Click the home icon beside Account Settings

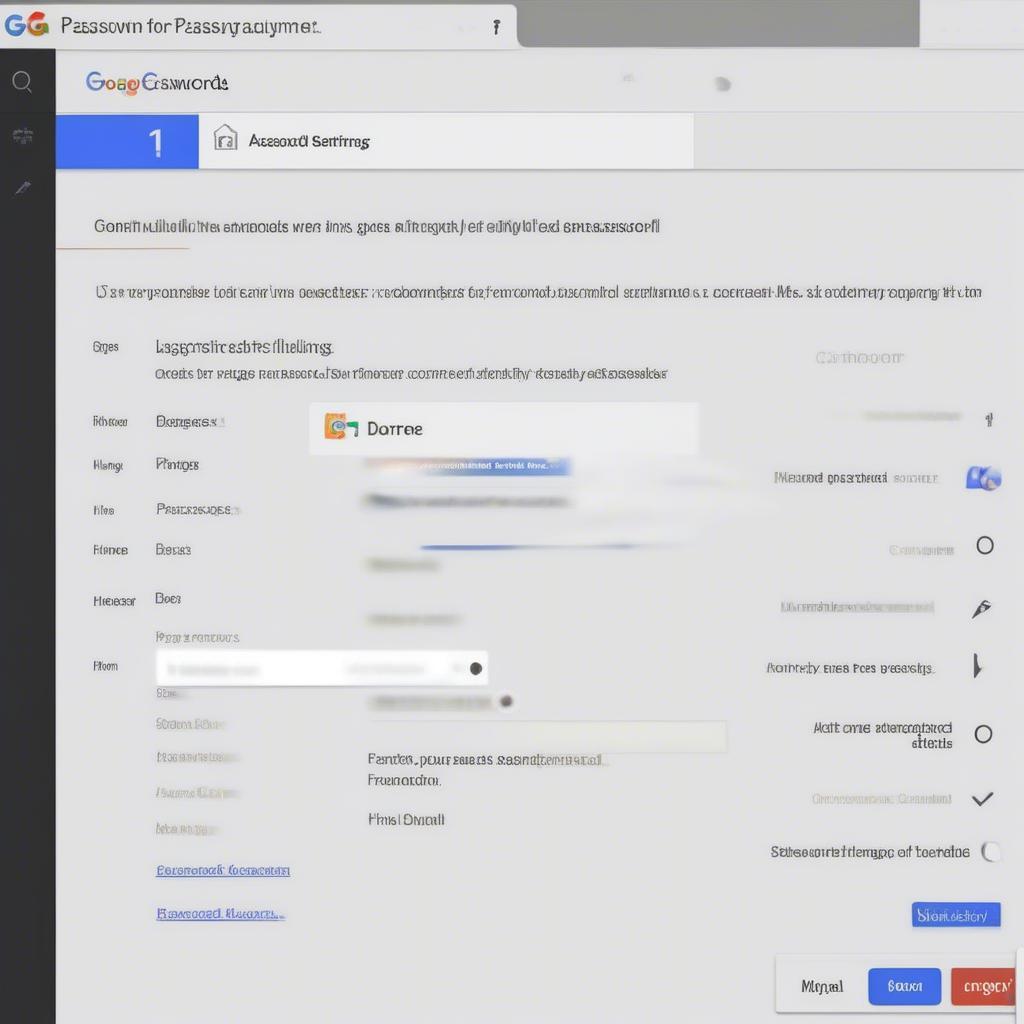pos(225,138)
